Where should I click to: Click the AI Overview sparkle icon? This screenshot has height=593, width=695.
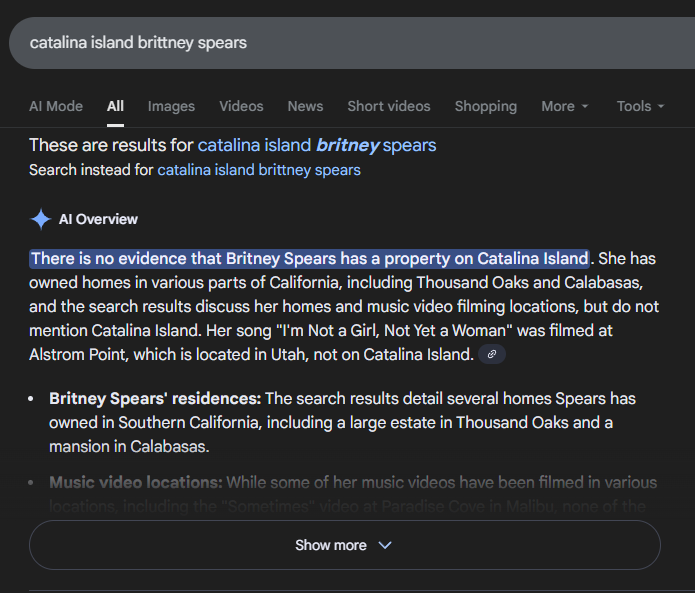(x=41, y=219)
